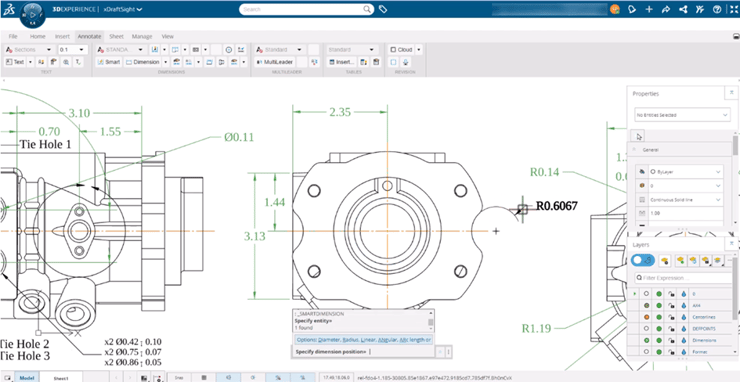740x382 pixels.
Task: Collapse the Properties panel with its pin button
Action: [x=731, y=93]
